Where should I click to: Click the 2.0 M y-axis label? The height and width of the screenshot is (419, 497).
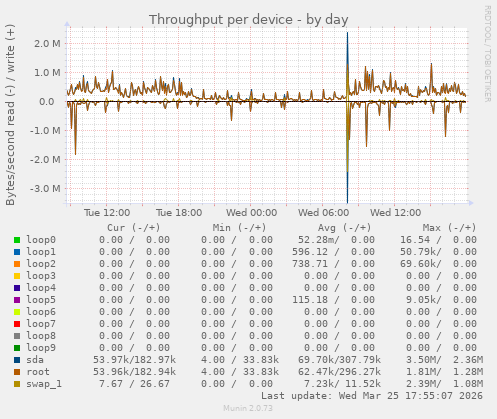[47, 44]
